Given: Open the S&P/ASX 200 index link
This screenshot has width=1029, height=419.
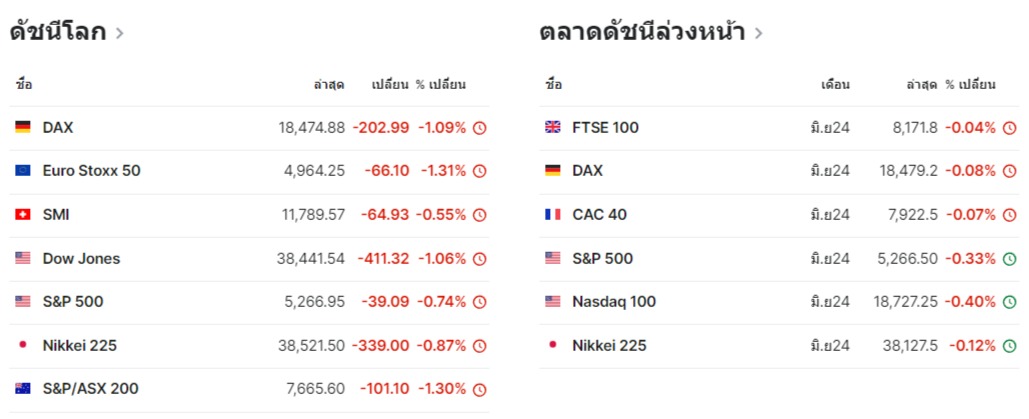Looking at the screenshot, I should (x=90, y=389).
